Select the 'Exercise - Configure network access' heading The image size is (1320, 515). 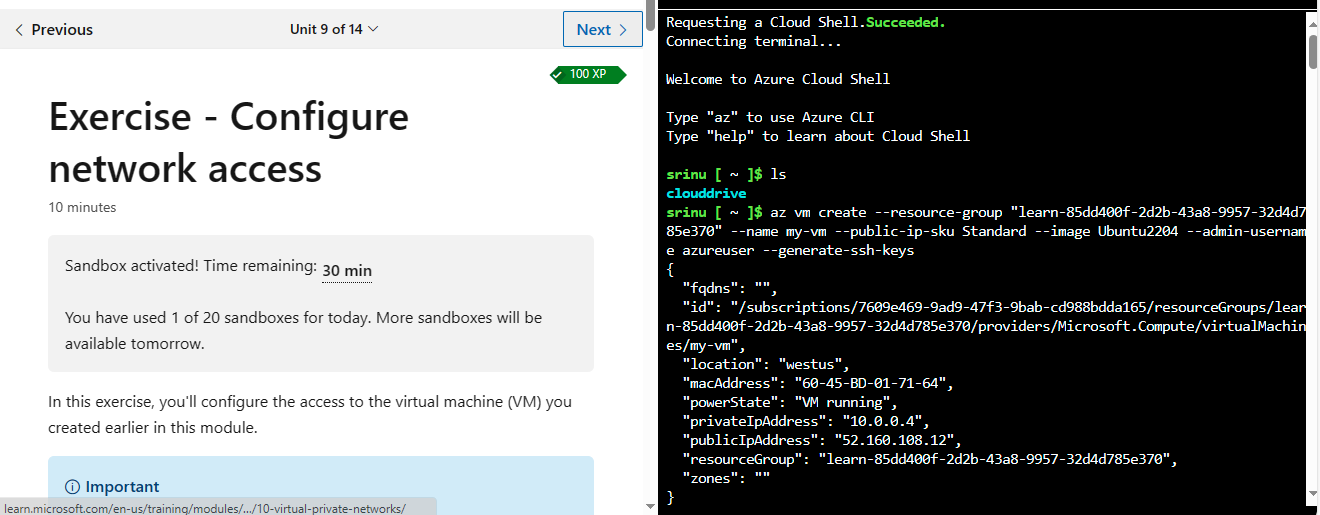tap(229, 143)
